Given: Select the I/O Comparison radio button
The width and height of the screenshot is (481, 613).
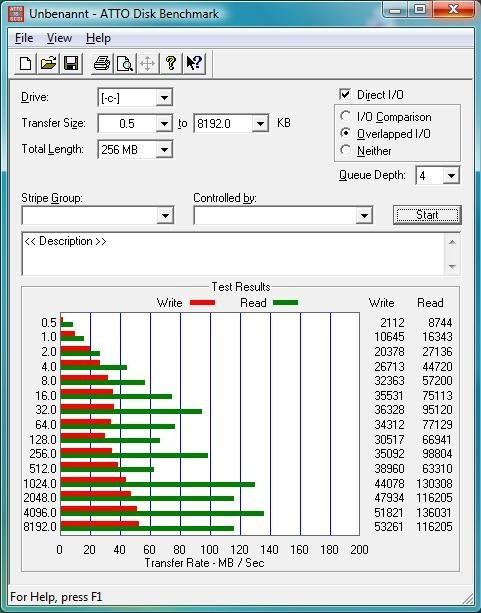Looking at the screenshot, I should click(x=345, y=116).
